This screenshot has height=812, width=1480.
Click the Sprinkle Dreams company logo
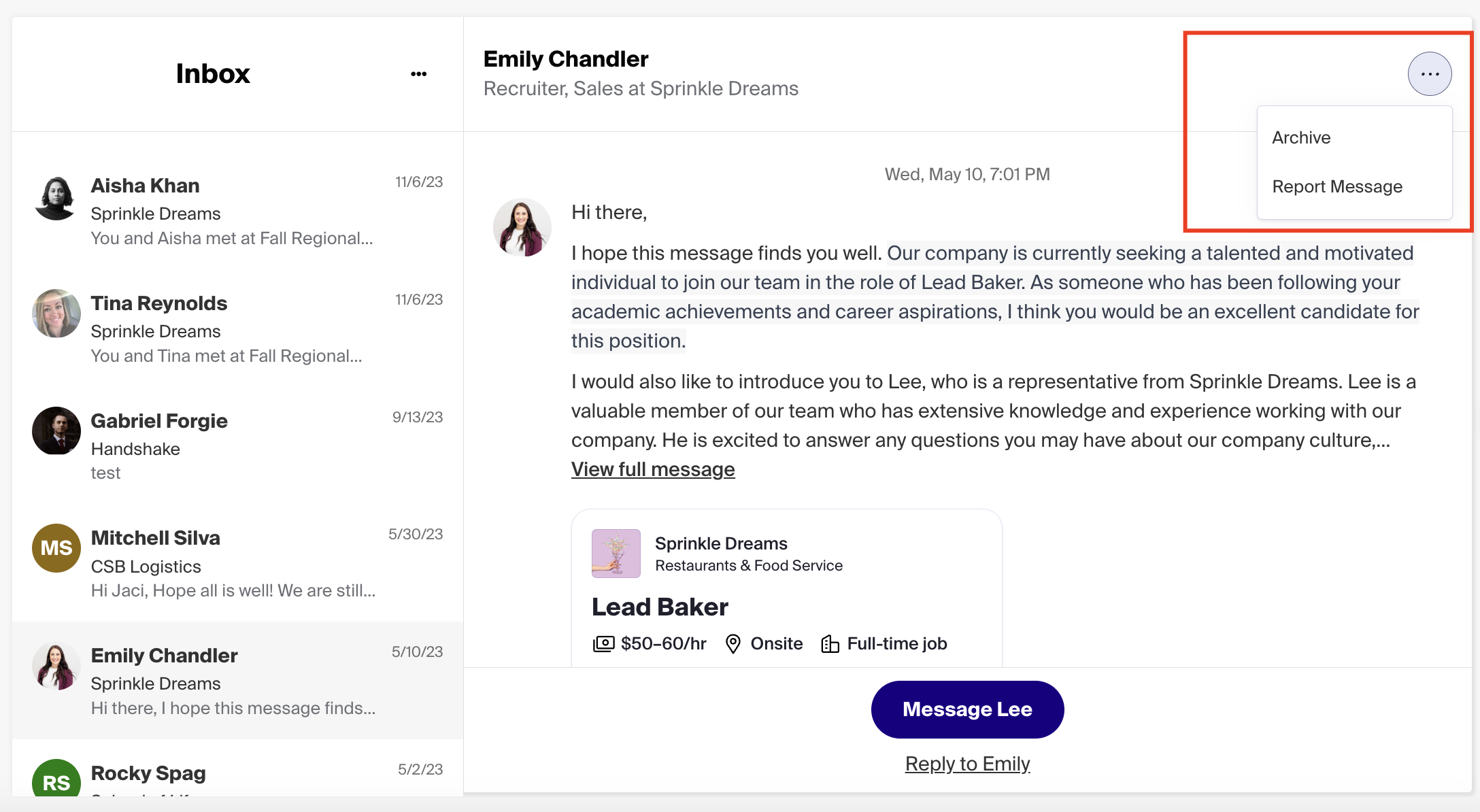[616, 554]
